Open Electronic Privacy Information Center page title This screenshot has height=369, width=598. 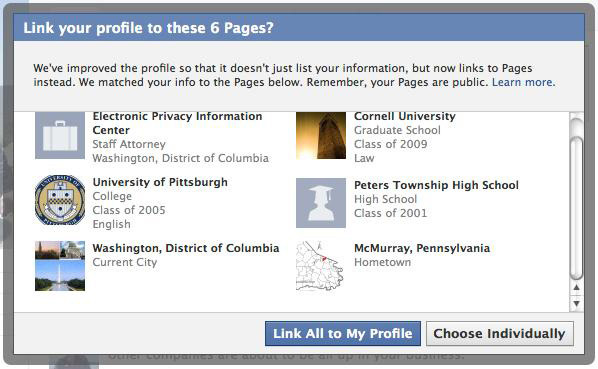point(177,123)
